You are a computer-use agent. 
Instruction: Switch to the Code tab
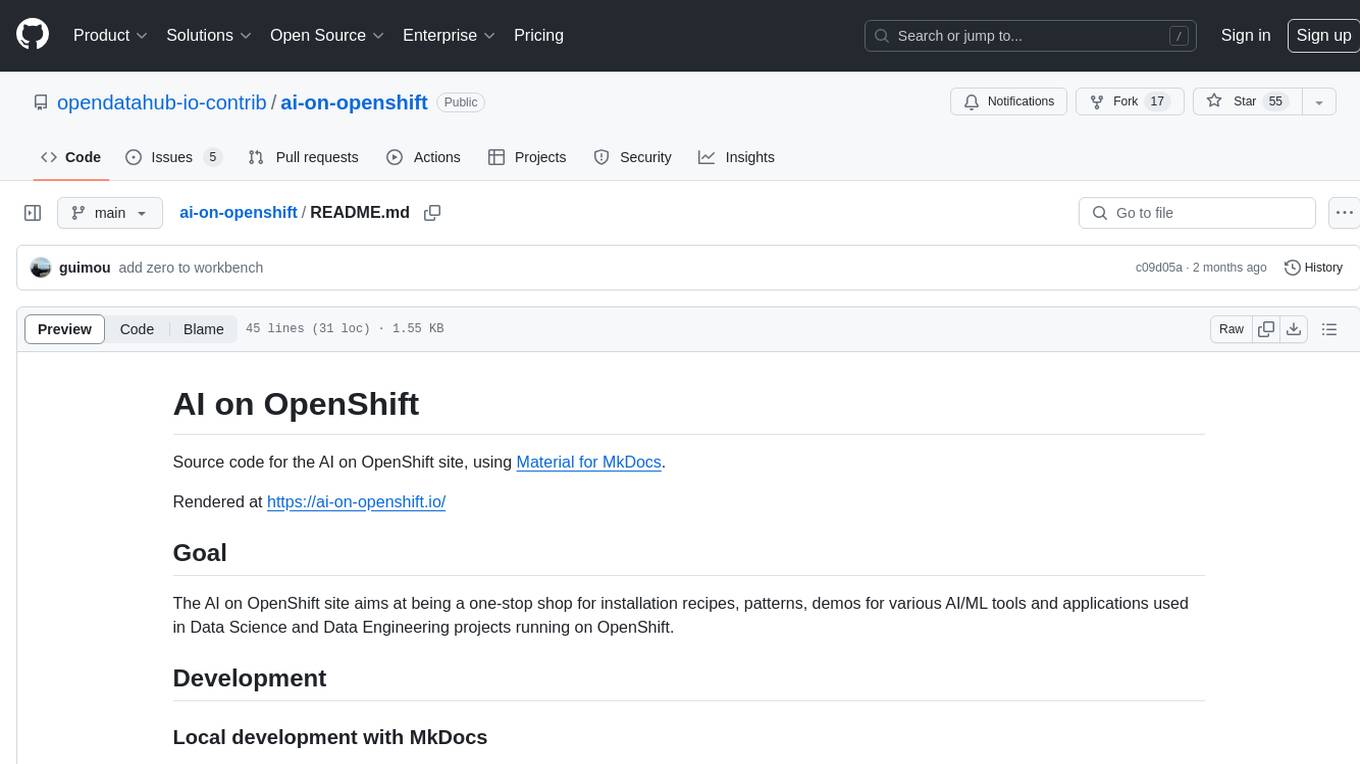coord(71,157)
